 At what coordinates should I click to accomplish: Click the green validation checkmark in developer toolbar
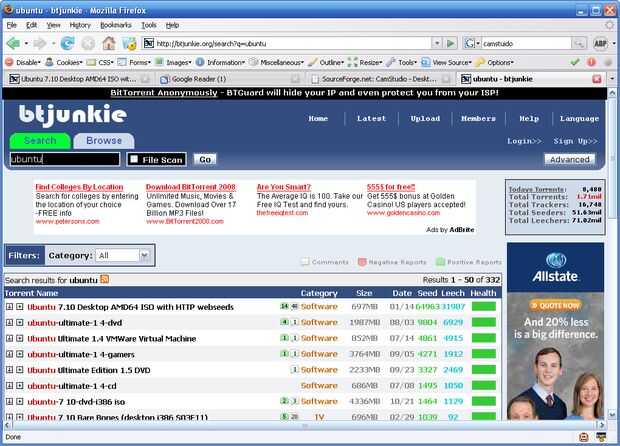(575, 62)
